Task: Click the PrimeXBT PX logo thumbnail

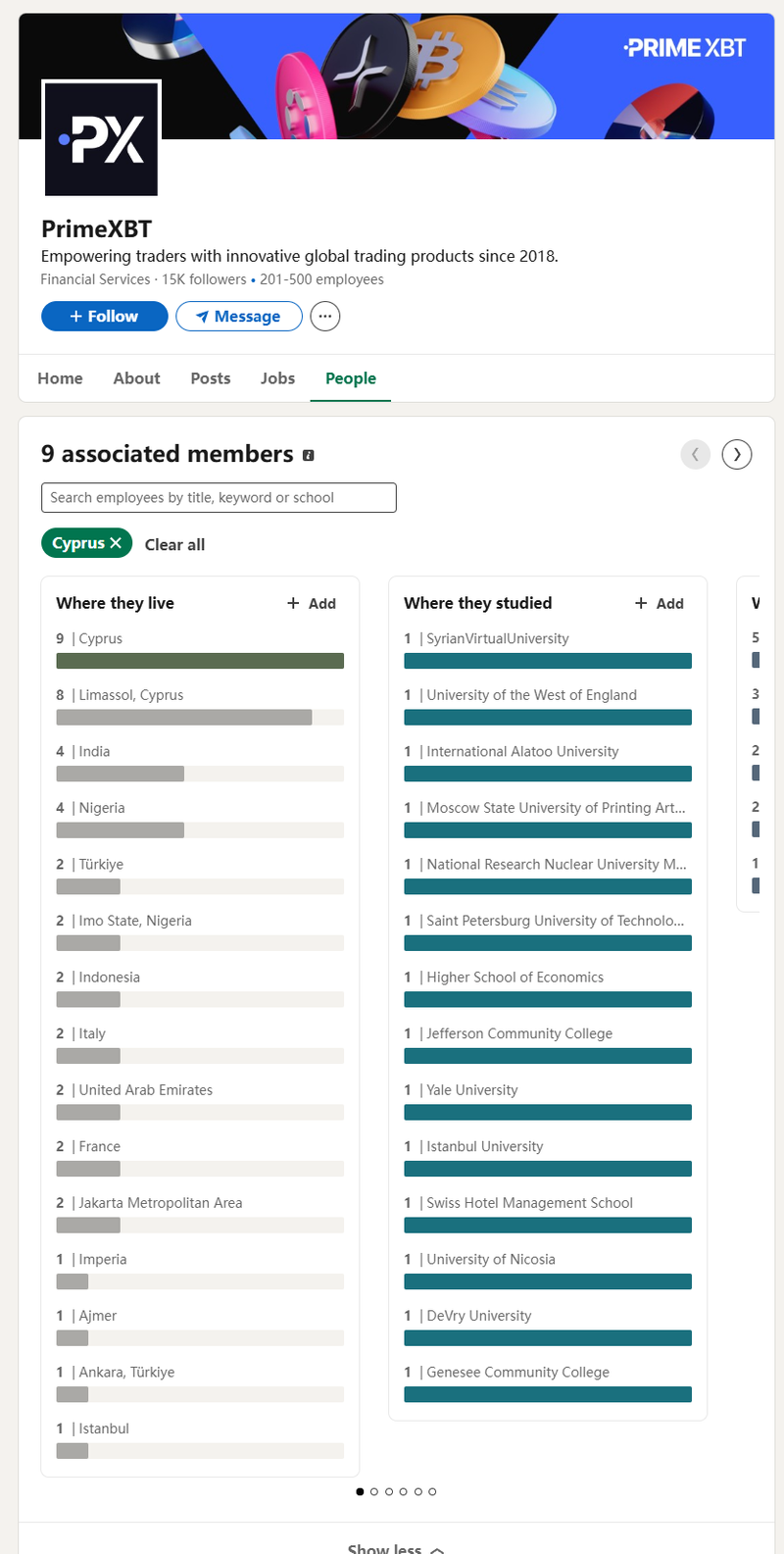Action: click(101, 138)
